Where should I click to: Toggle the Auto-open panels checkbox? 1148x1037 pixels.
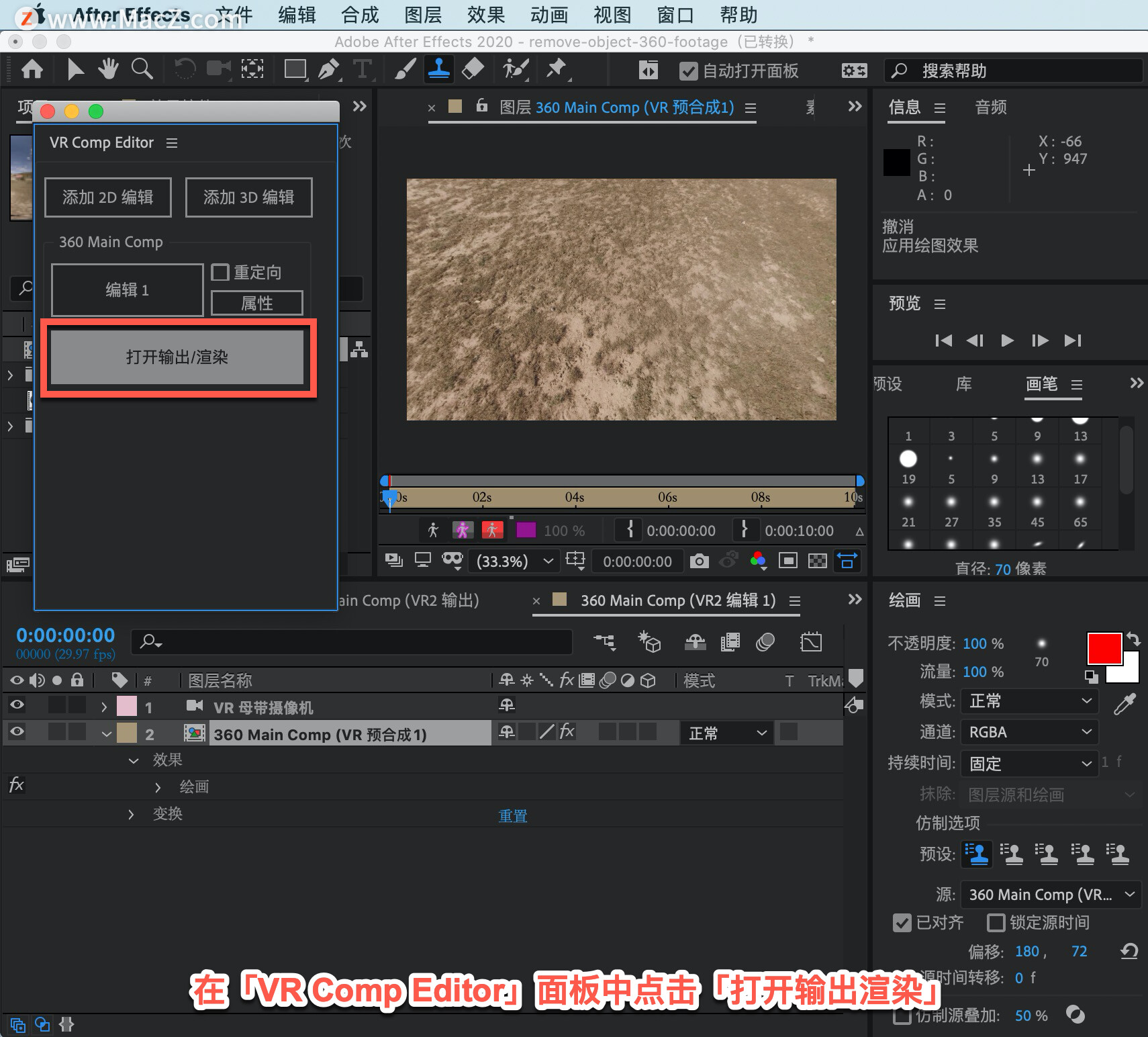coord(689,71)
